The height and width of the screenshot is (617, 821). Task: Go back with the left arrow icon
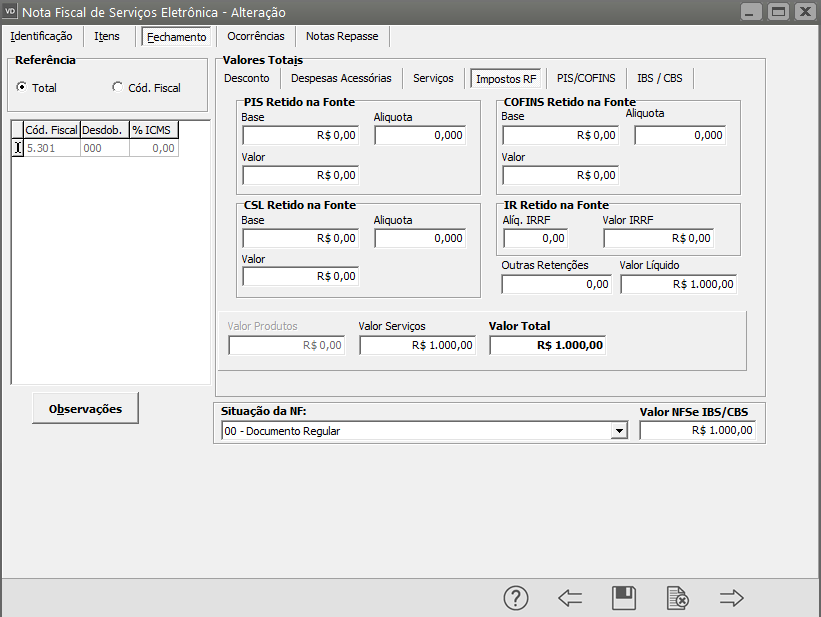click(570, 598)
